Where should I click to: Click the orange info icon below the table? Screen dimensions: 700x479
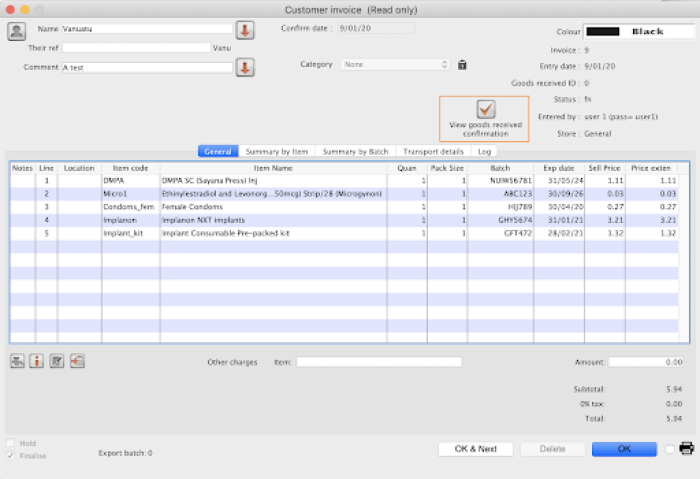point(37,361)
